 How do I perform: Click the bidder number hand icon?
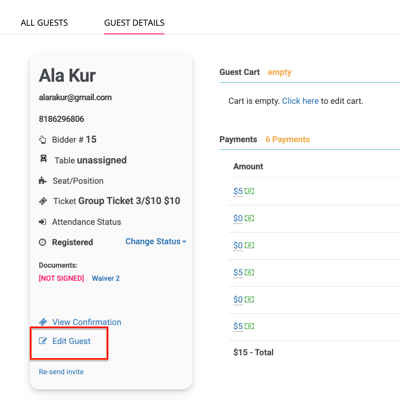click(x=42, y=140)
